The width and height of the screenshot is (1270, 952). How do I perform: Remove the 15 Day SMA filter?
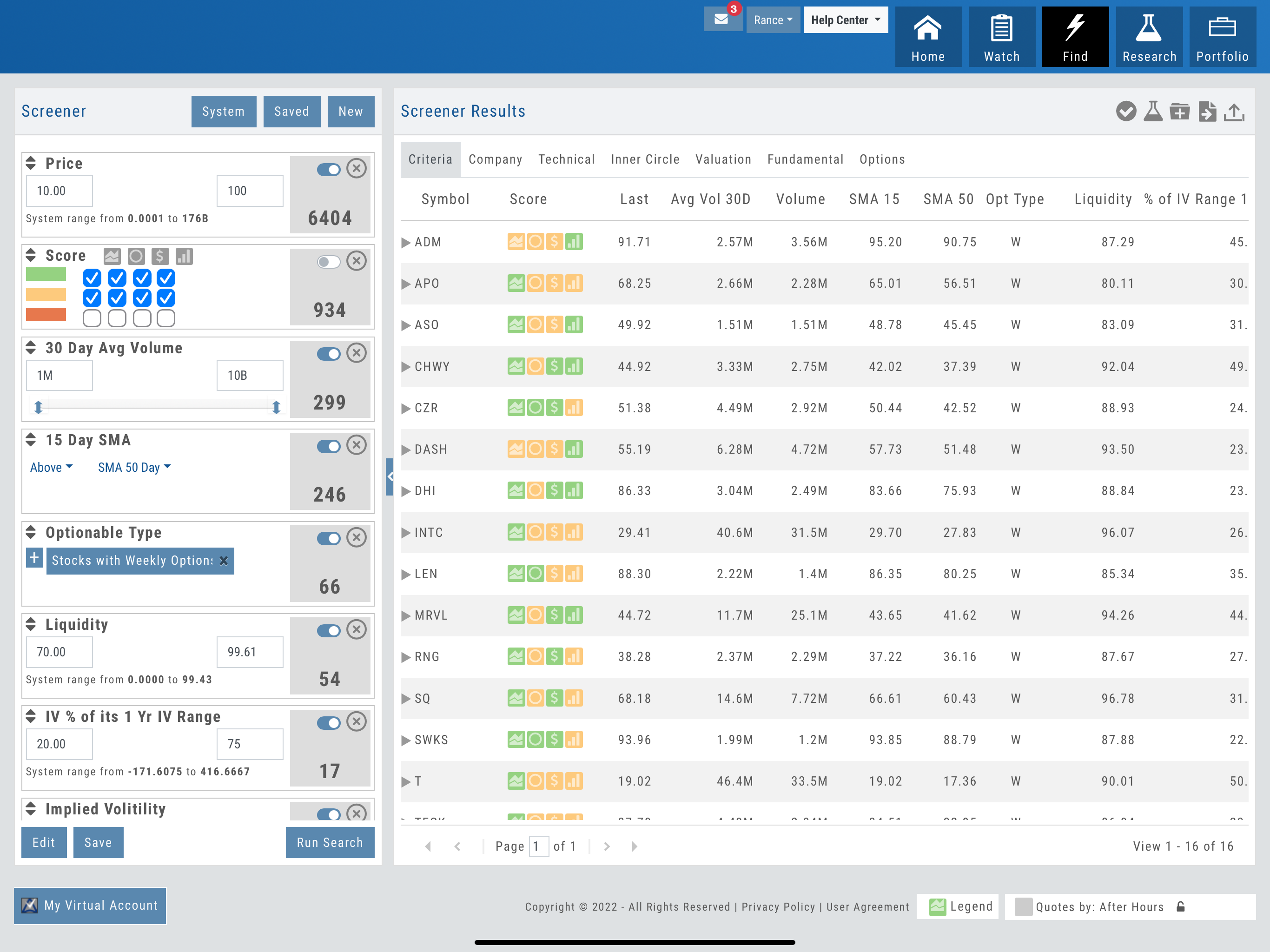pos(357,446)
